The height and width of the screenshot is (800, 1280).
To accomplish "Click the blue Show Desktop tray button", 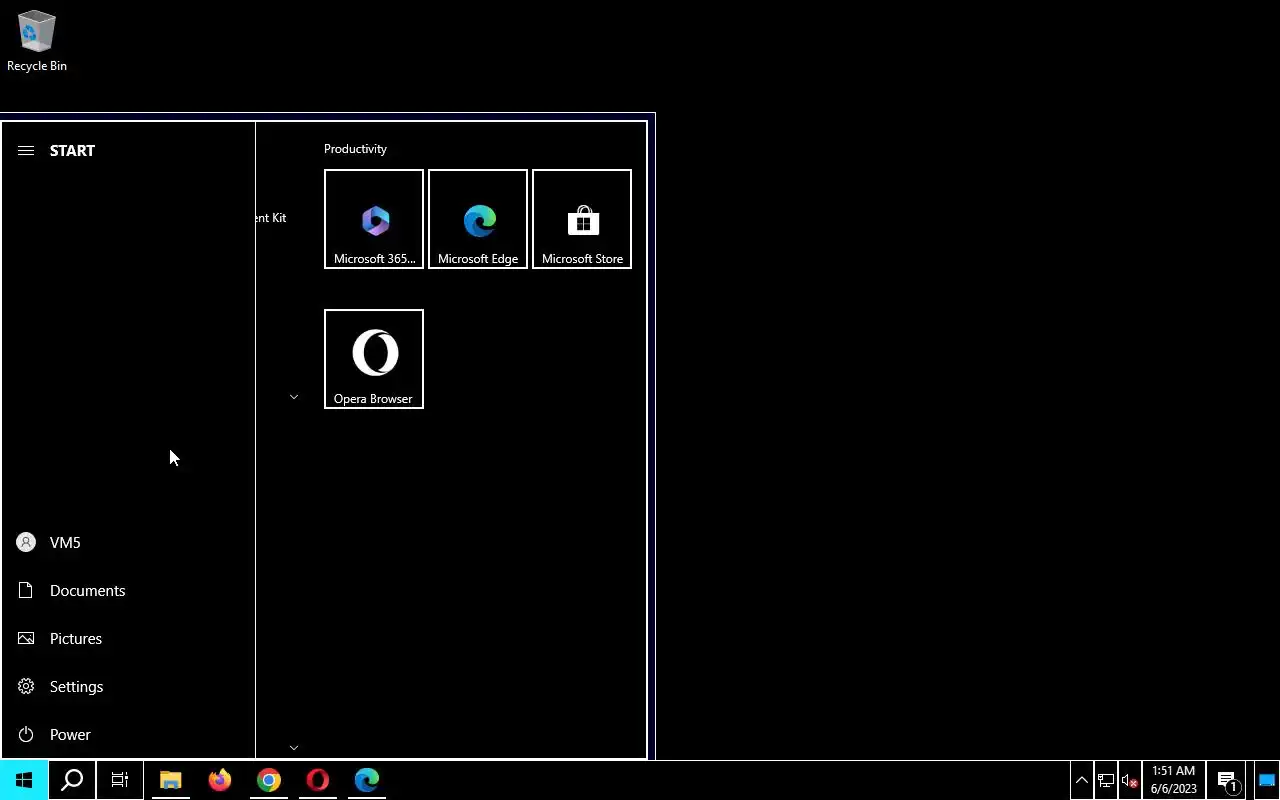I will (1266, 780).
